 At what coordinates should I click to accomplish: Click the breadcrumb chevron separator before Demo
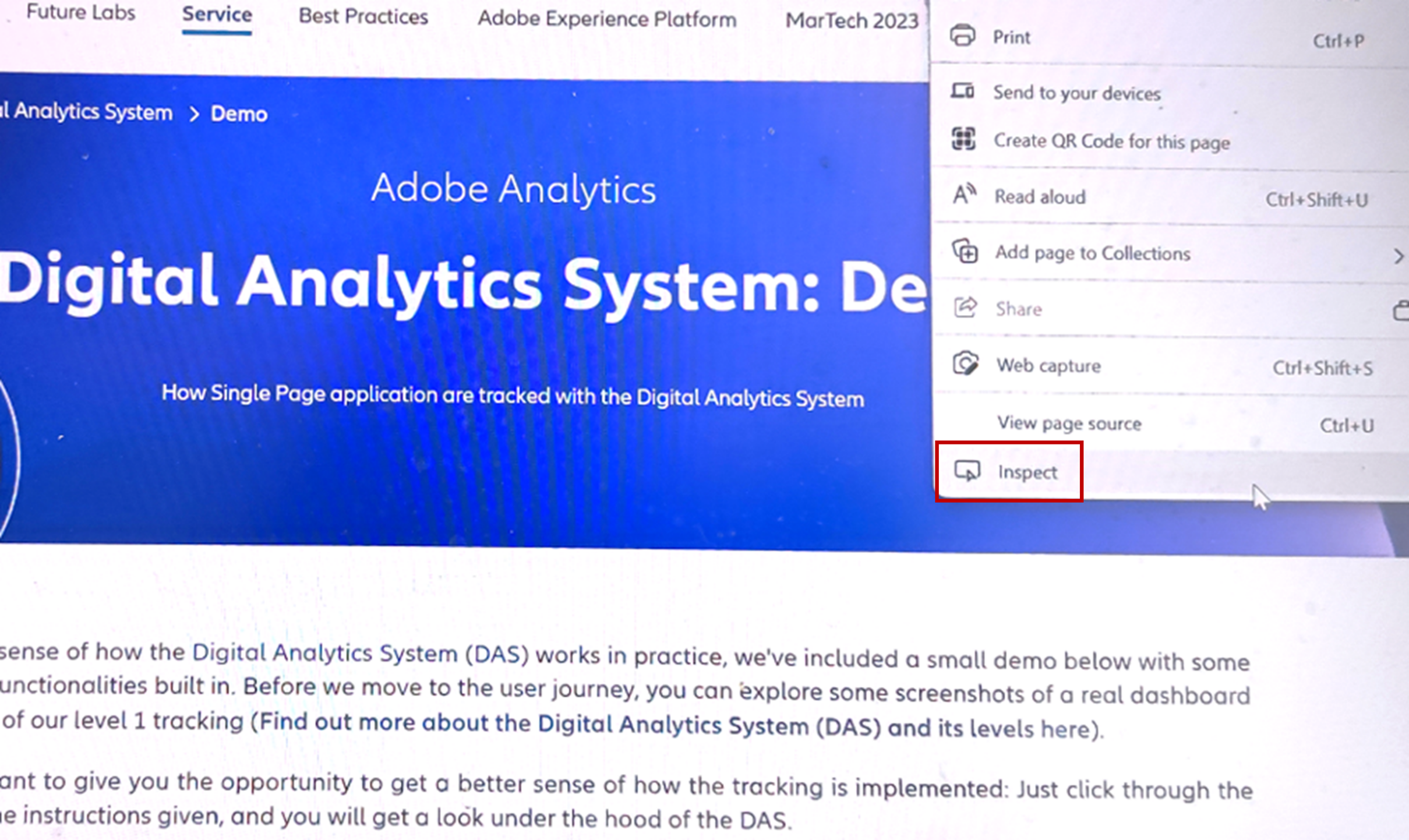(194, 114)
